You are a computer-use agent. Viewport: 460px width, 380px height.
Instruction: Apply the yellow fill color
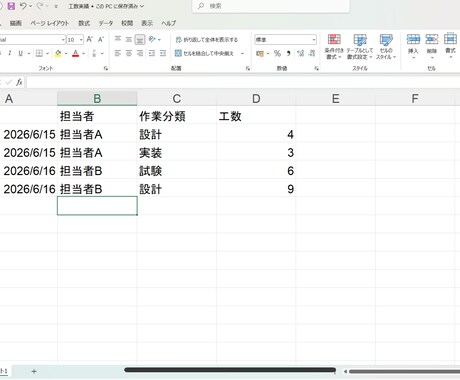[x=58, y=53]
